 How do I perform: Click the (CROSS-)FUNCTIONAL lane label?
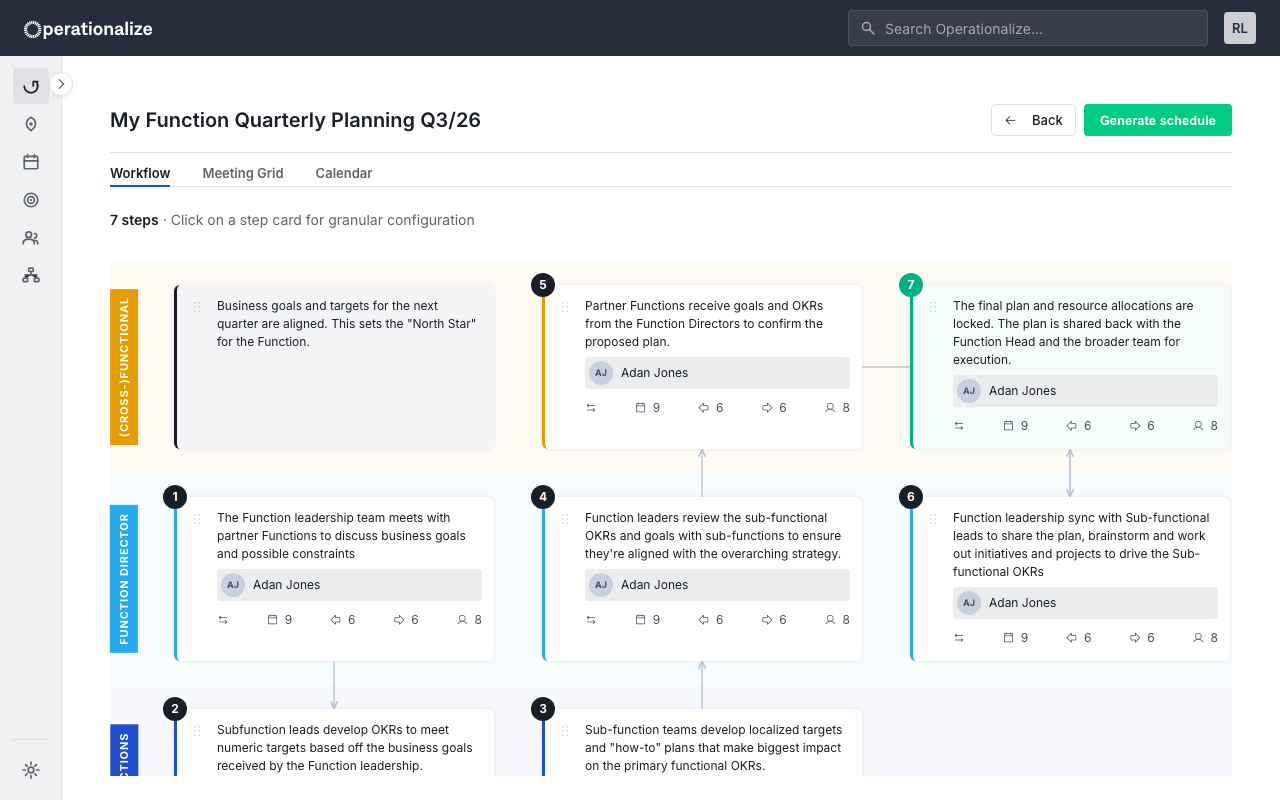point(124,367)
